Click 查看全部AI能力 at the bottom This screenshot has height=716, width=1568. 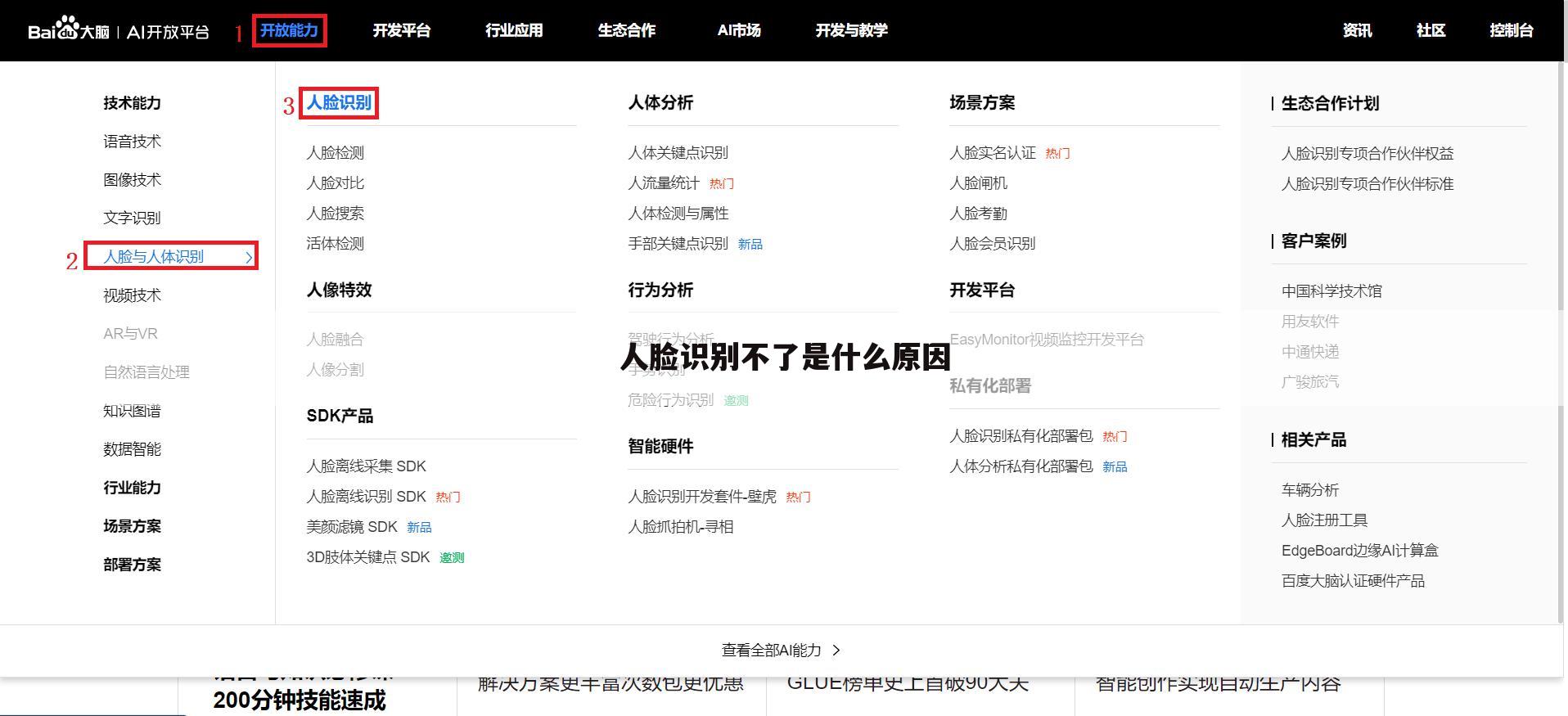point(771,651)
